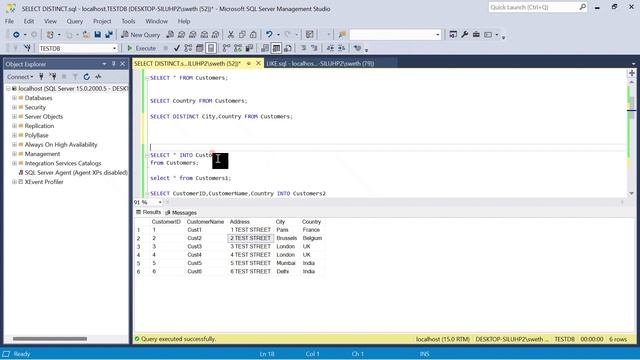The width and height of the screenshot is (640, 360).
Task: Click Activity Monitor pulse icon in Object Explorer
Action: click(98, 77)
